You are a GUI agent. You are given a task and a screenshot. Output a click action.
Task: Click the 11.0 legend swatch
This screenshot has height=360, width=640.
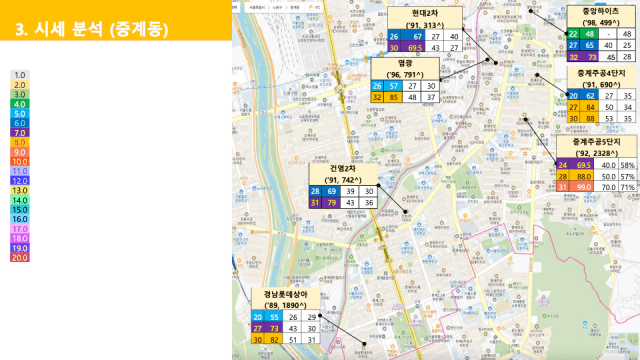tap(20, 171)
